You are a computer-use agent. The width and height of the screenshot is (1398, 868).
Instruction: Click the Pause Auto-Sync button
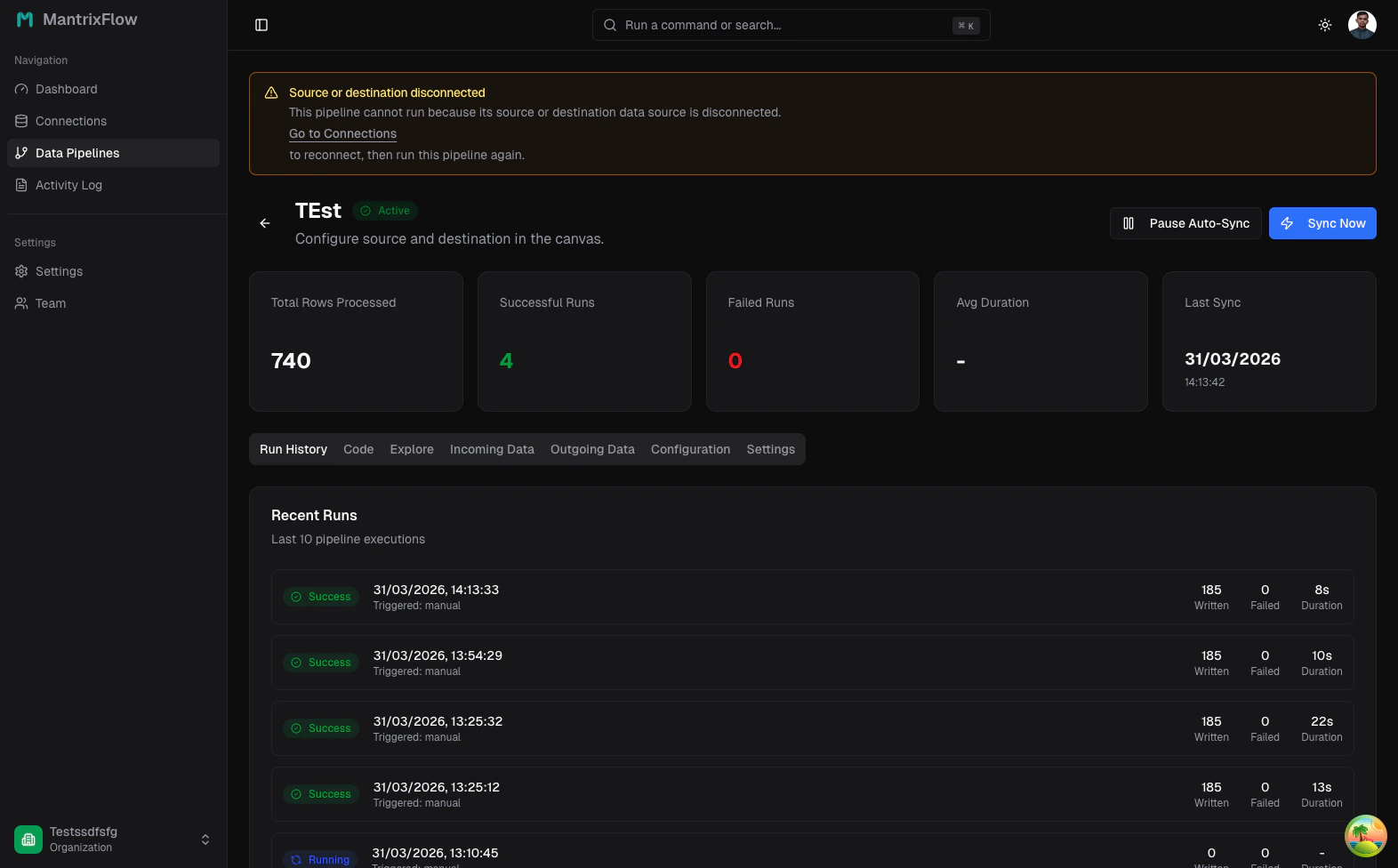1185,223
